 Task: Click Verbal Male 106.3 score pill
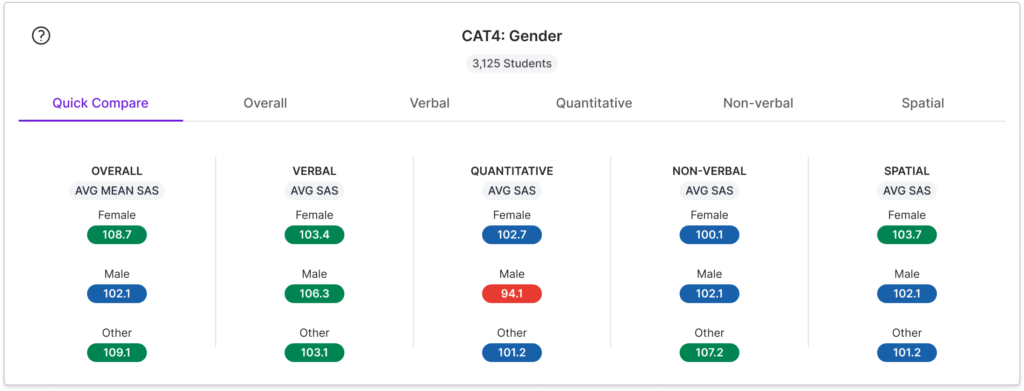pos(314,294)
